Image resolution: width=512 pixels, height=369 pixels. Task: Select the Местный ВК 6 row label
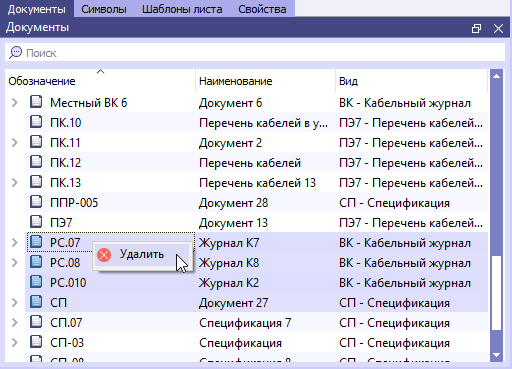coord(89,103)
